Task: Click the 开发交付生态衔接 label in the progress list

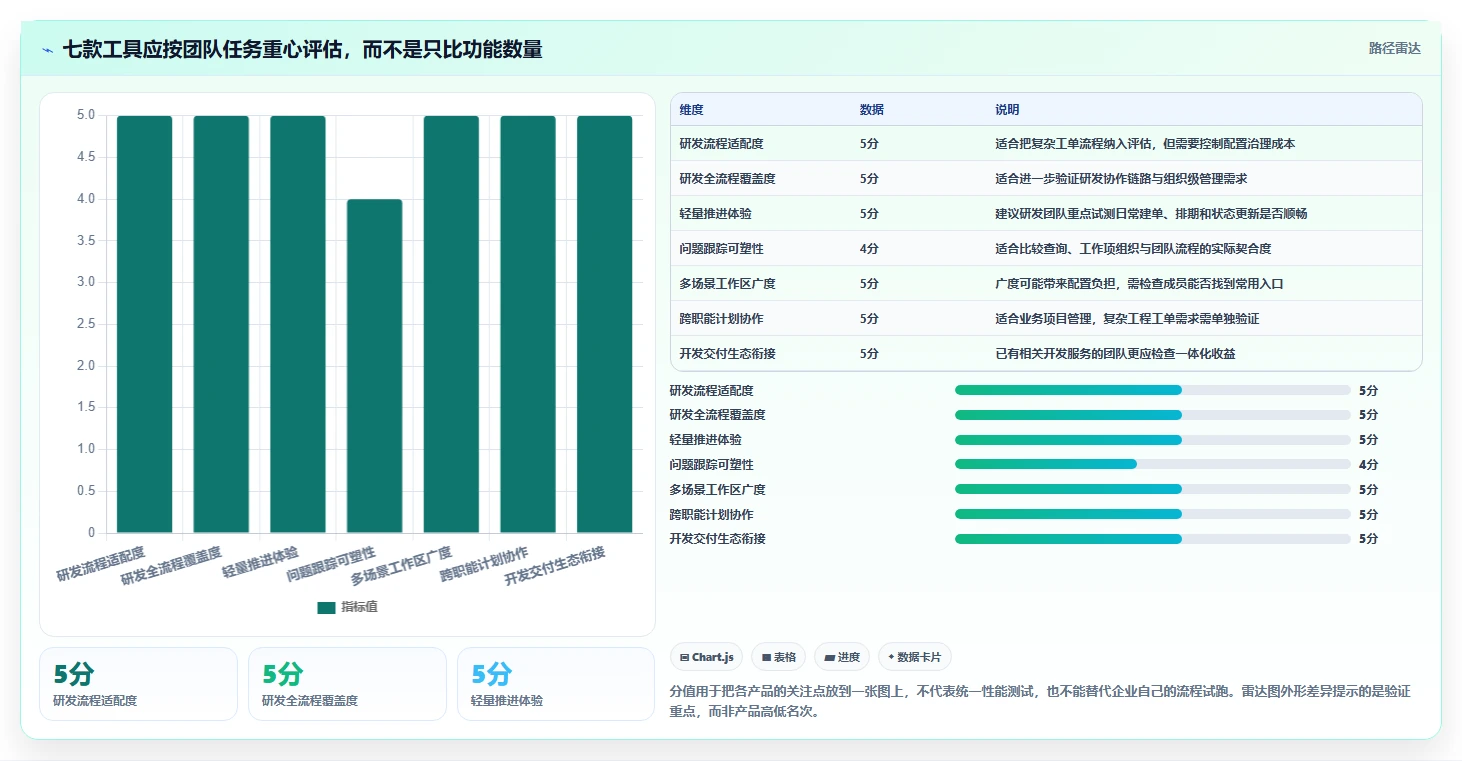Action: coord(717,539)
